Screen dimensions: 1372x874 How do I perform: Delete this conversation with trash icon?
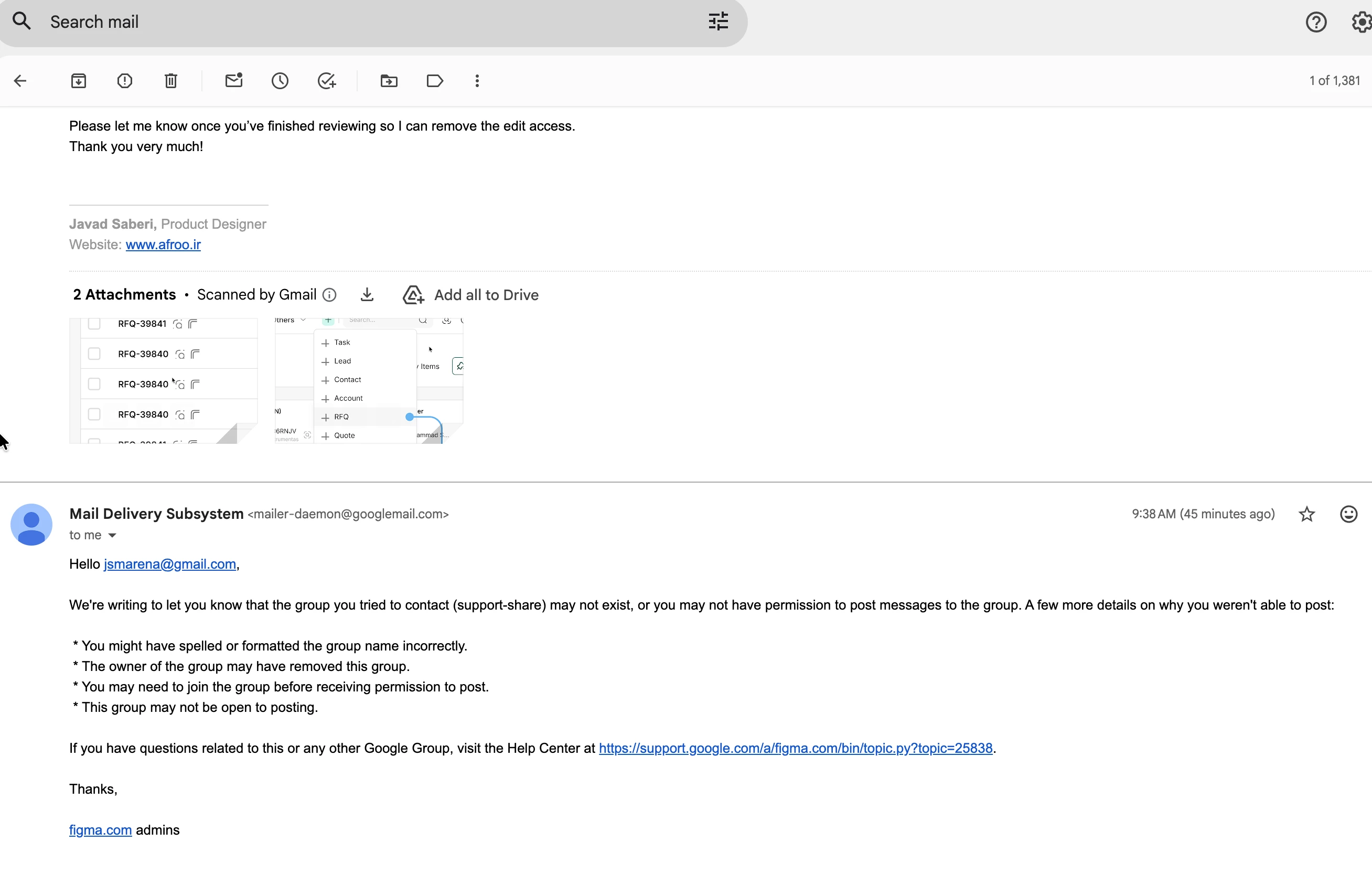point(171,81)
